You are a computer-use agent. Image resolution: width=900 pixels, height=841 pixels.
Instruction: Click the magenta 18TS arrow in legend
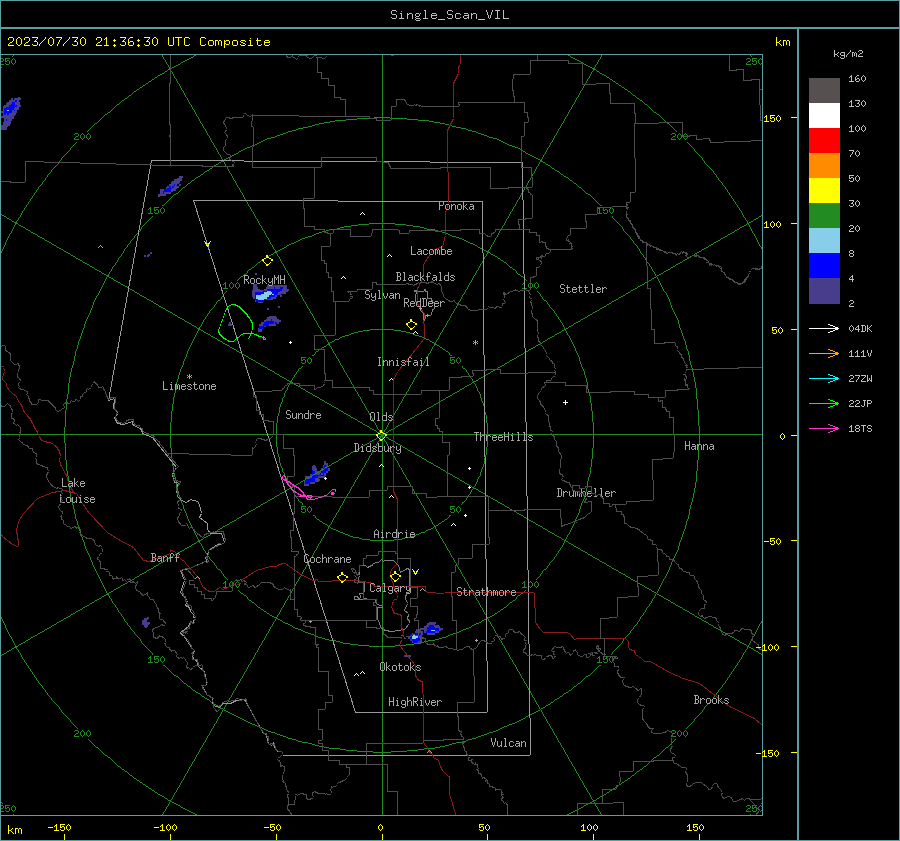pos(824,428)
